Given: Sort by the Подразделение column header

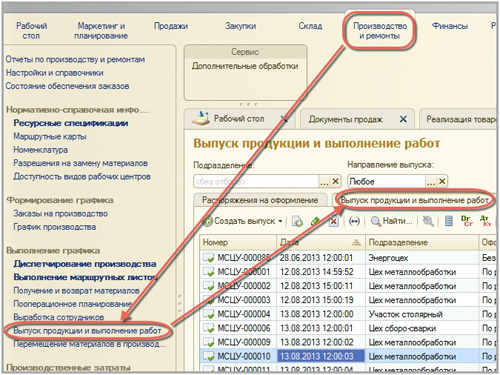Looking at the screenshot, I should tap(422, 242).
